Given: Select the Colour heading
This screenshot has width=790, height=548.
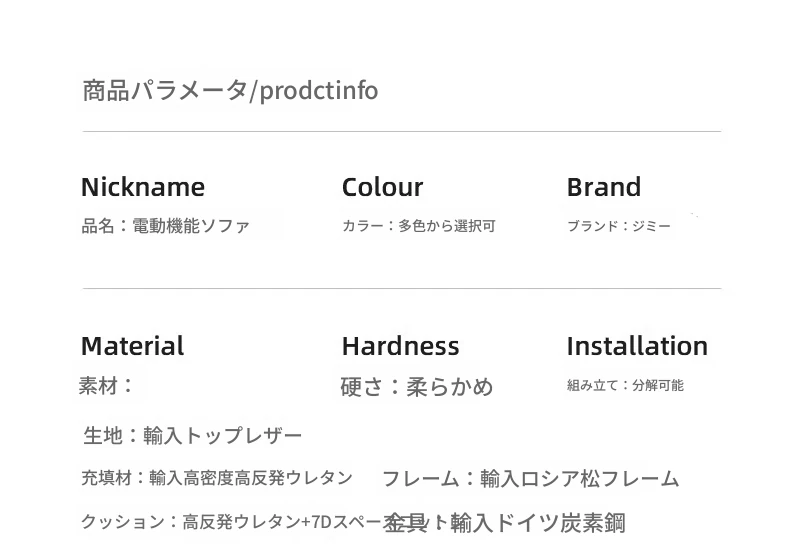Looking at the screenshot, I should point(382,187).
